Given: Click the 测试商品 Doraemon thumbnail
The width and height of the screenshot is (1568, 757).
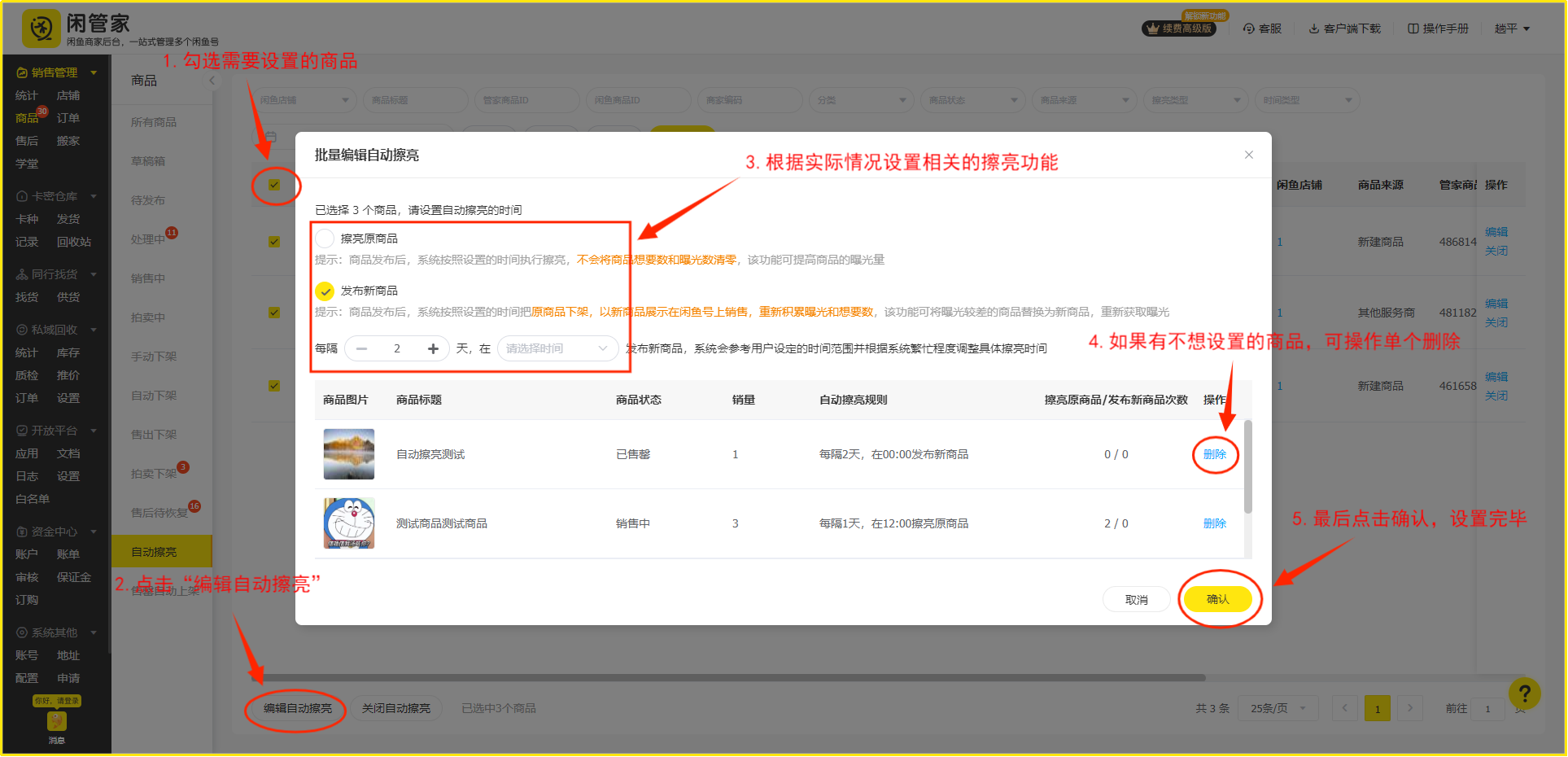Looking at the screenshot, I should (x=349, y=523).
